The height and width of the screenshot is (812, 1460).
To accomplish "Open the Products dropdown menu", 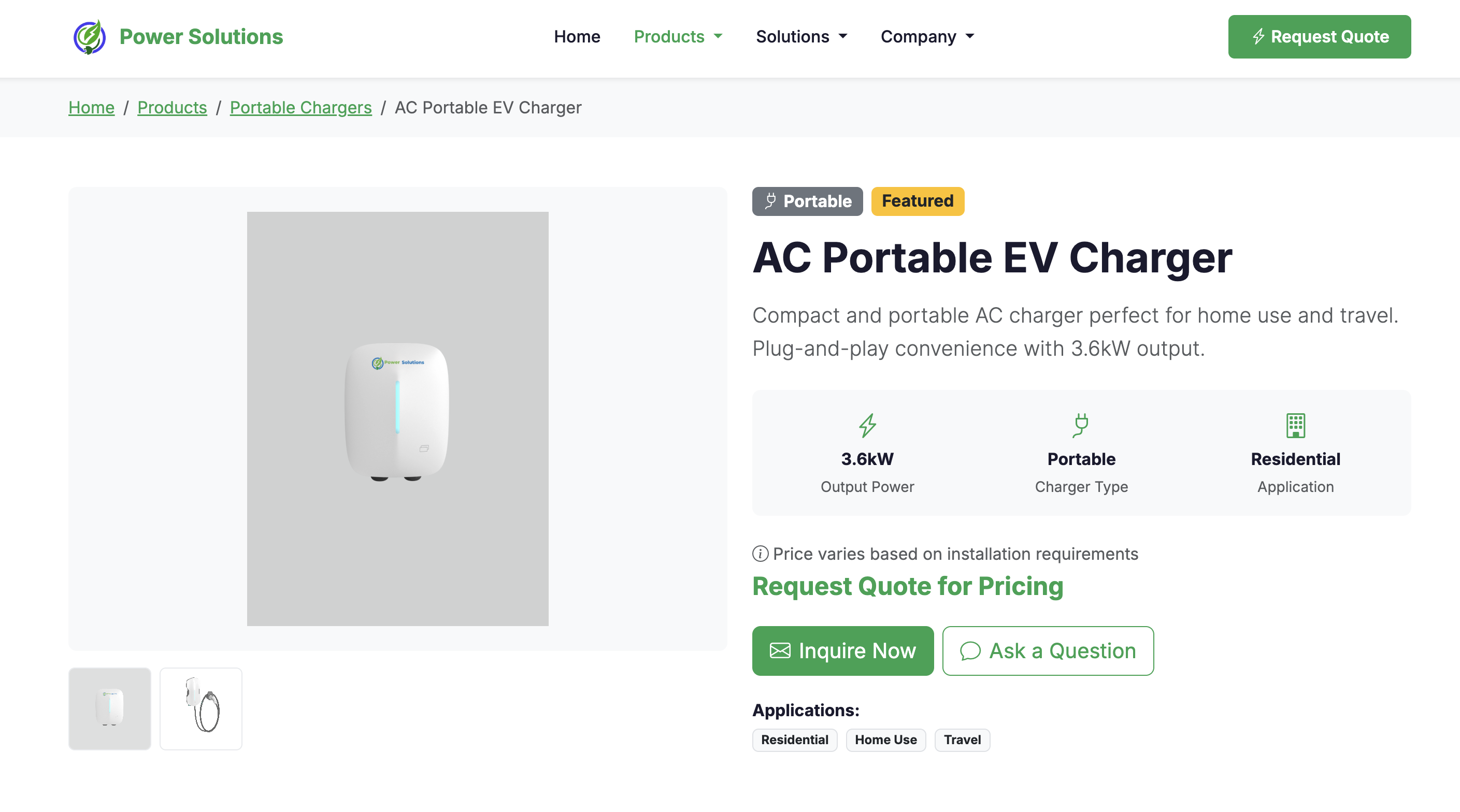I will tap(678, 36).
